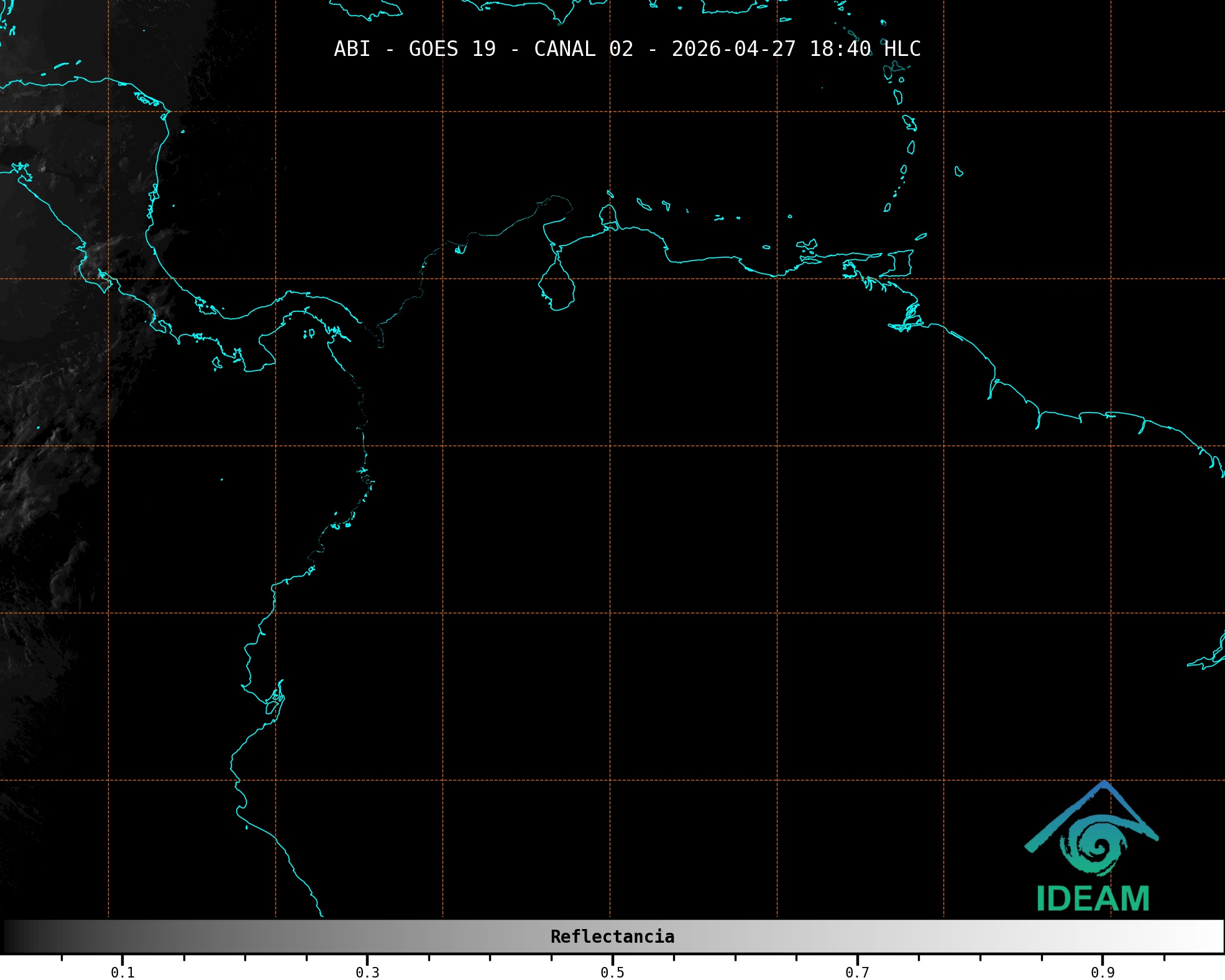Screen dimensions: 1225x980
Task: Click the 'GOES 19' text in title
Action: click(x=452, y=49)
